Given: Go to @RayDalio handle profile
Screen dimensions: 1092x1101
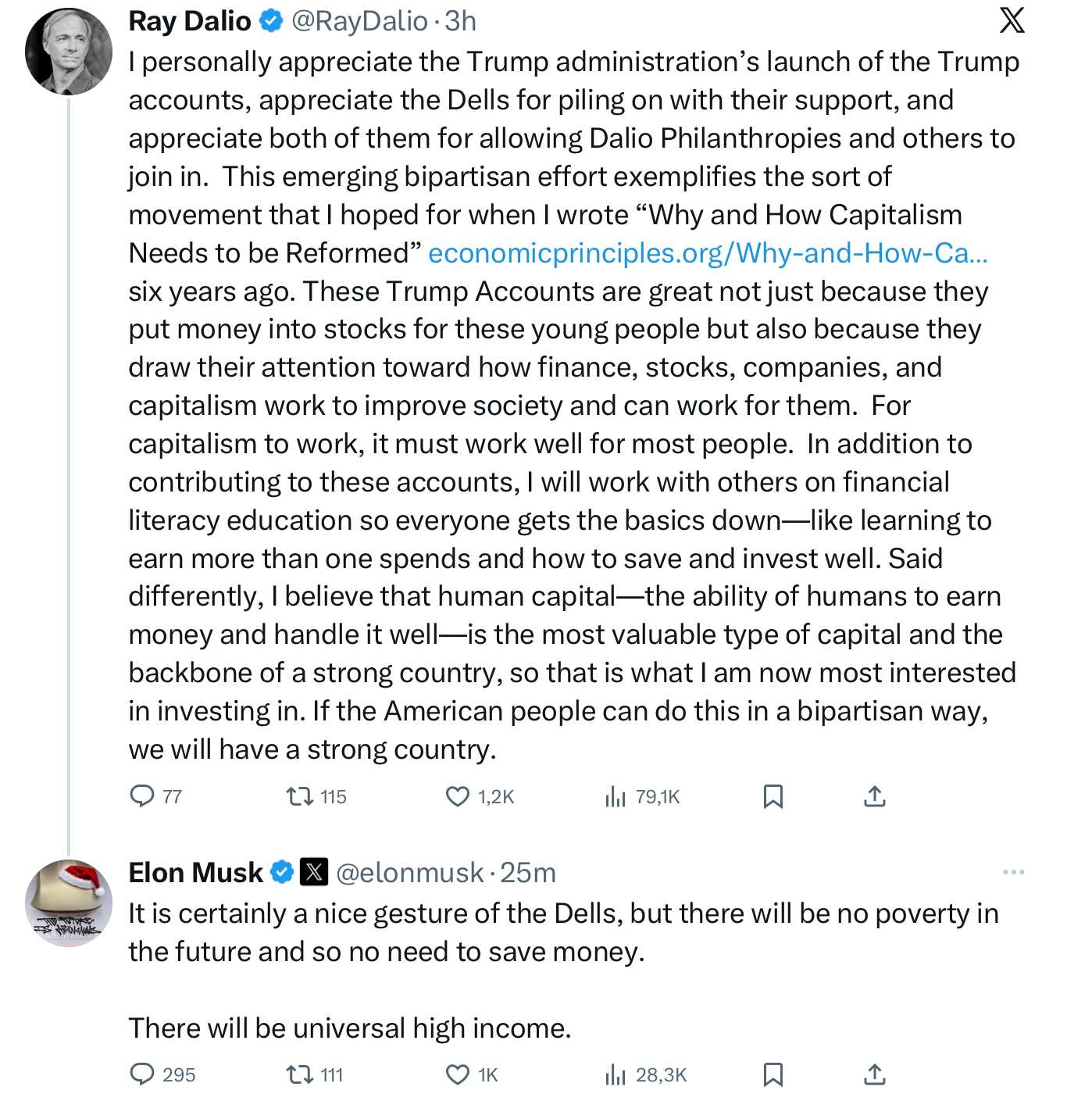Looking at the screenshot, I should [359, 21].
